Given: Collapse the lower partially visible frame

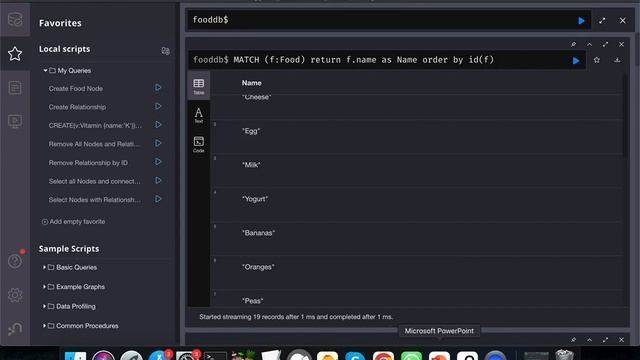Looking at the screenshot, I should coord(589,340).
